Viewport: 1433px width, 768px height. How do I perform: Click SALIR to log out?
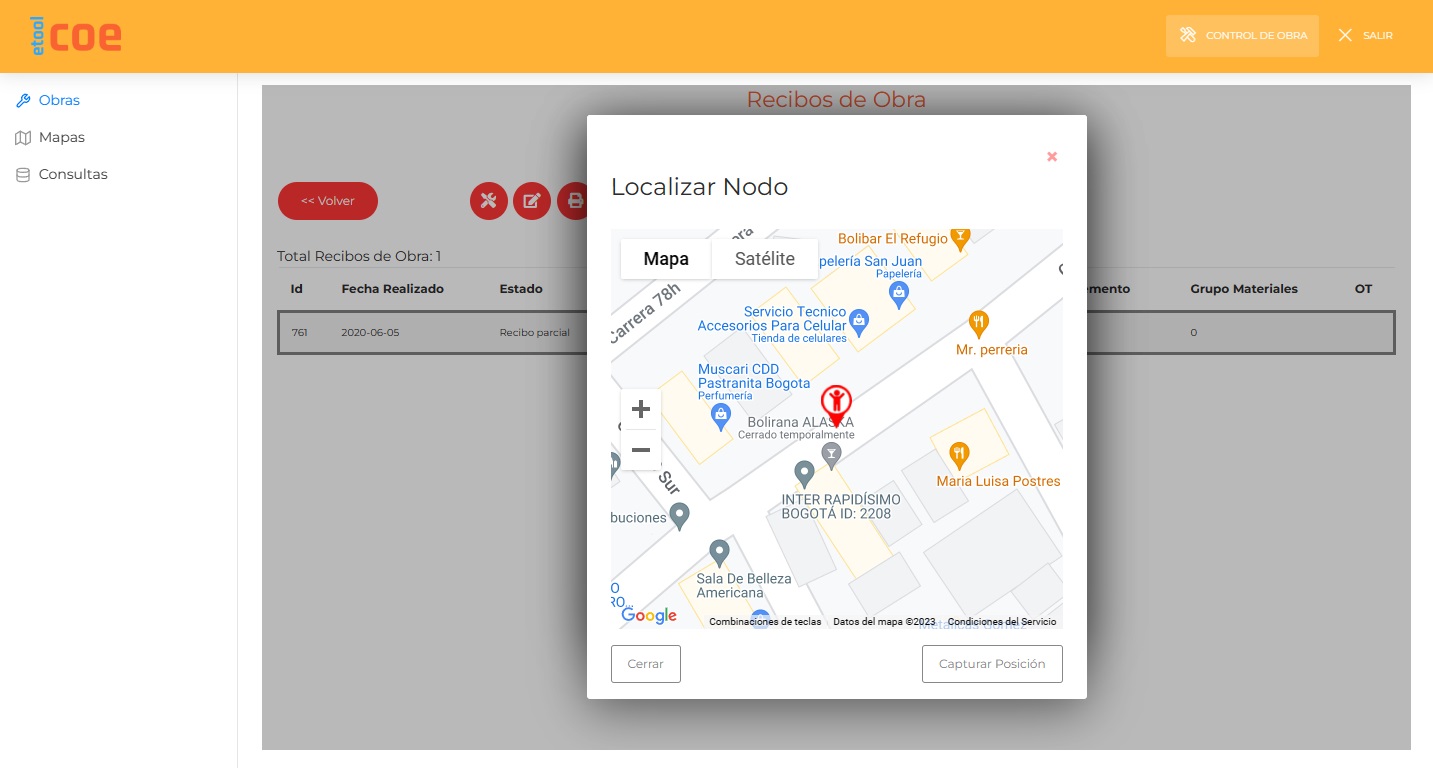tap(1366, 36)
